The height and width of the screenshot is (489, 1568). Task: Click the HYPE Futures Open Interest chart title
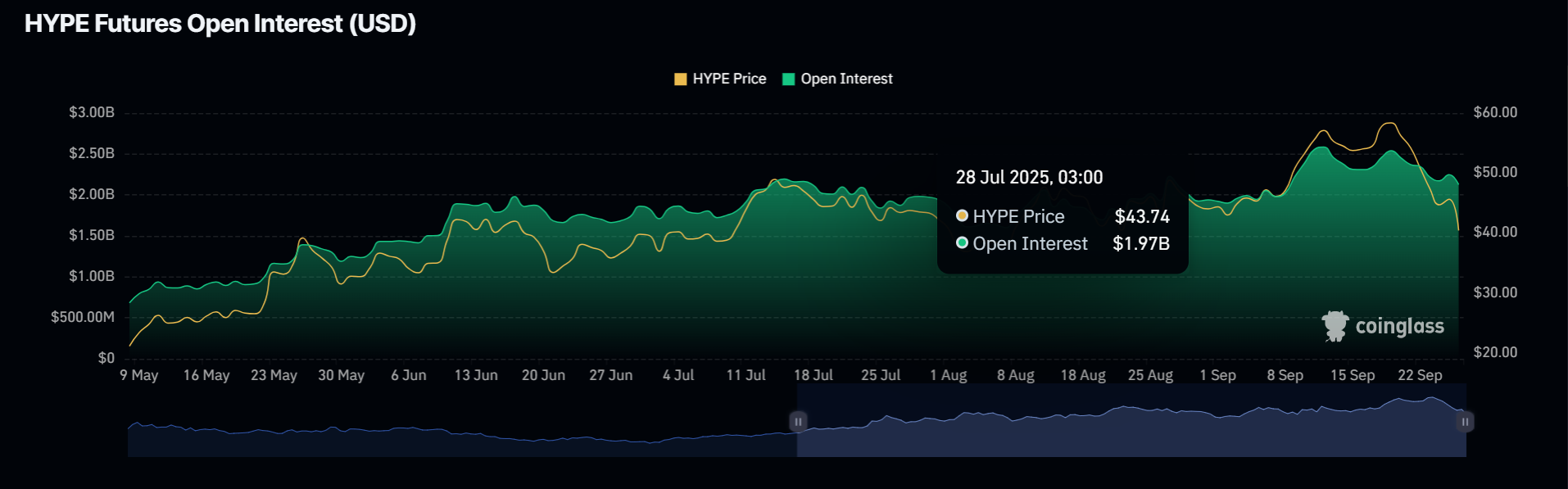pyautogui.click(x=220, y=24)
